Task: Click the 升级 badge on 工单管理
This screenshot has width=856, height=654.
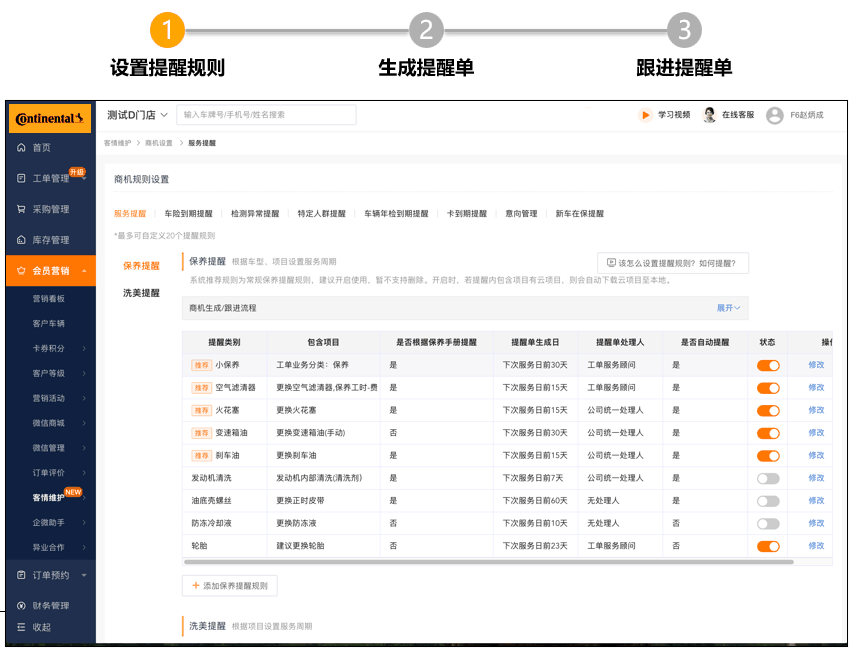Action: tap(77, 172)
